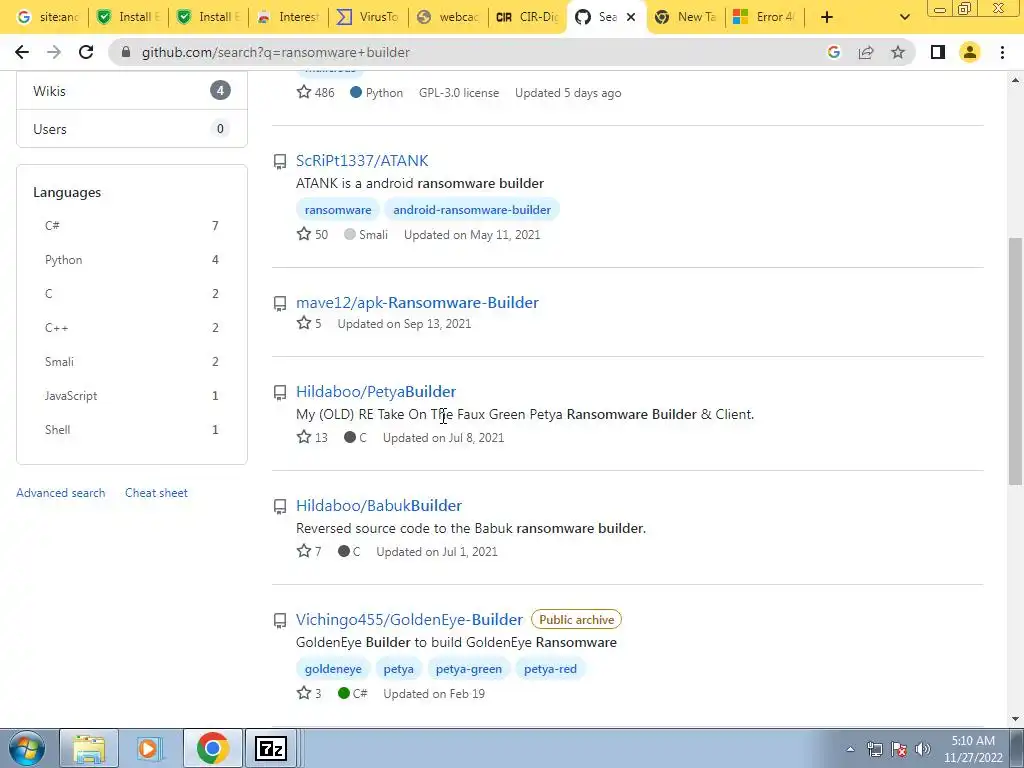
Task: Click the star count on PetyaBuilder
Action: pos(313,438)
